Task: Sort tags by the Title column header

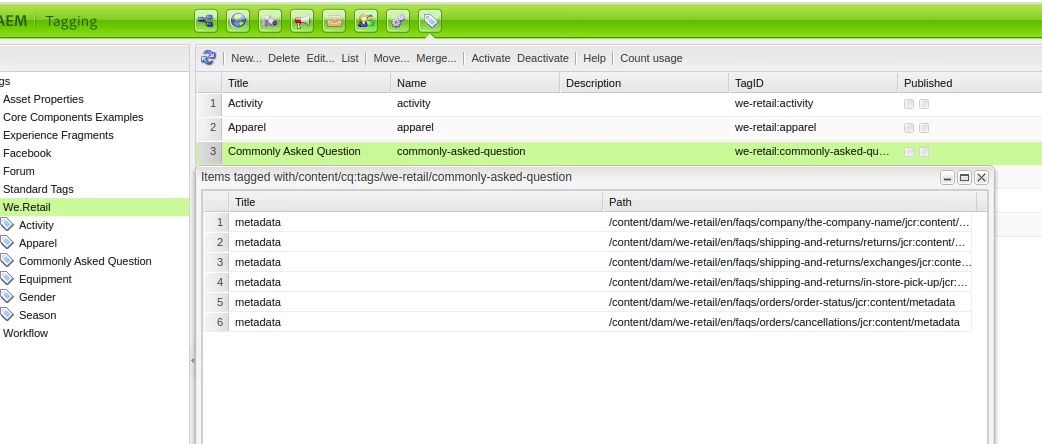Action: [x=306, y=83]
